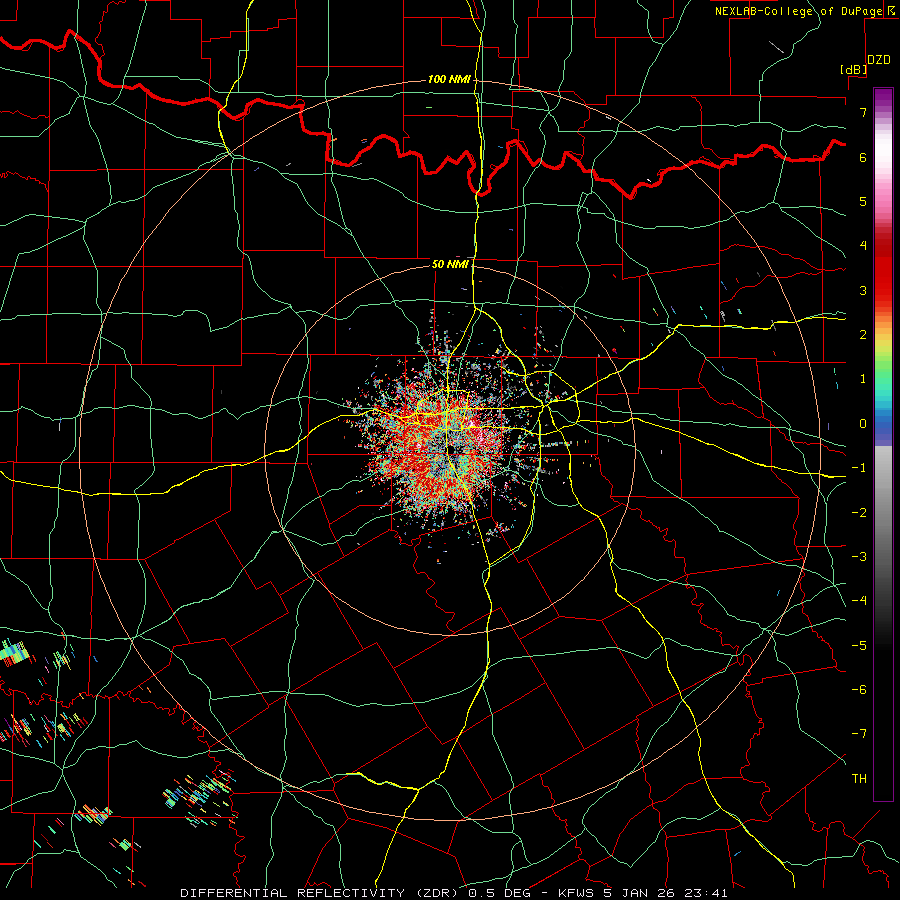The image size is (900, 900).
Task: Click the -6 value on the color scale
Action: 859,690
